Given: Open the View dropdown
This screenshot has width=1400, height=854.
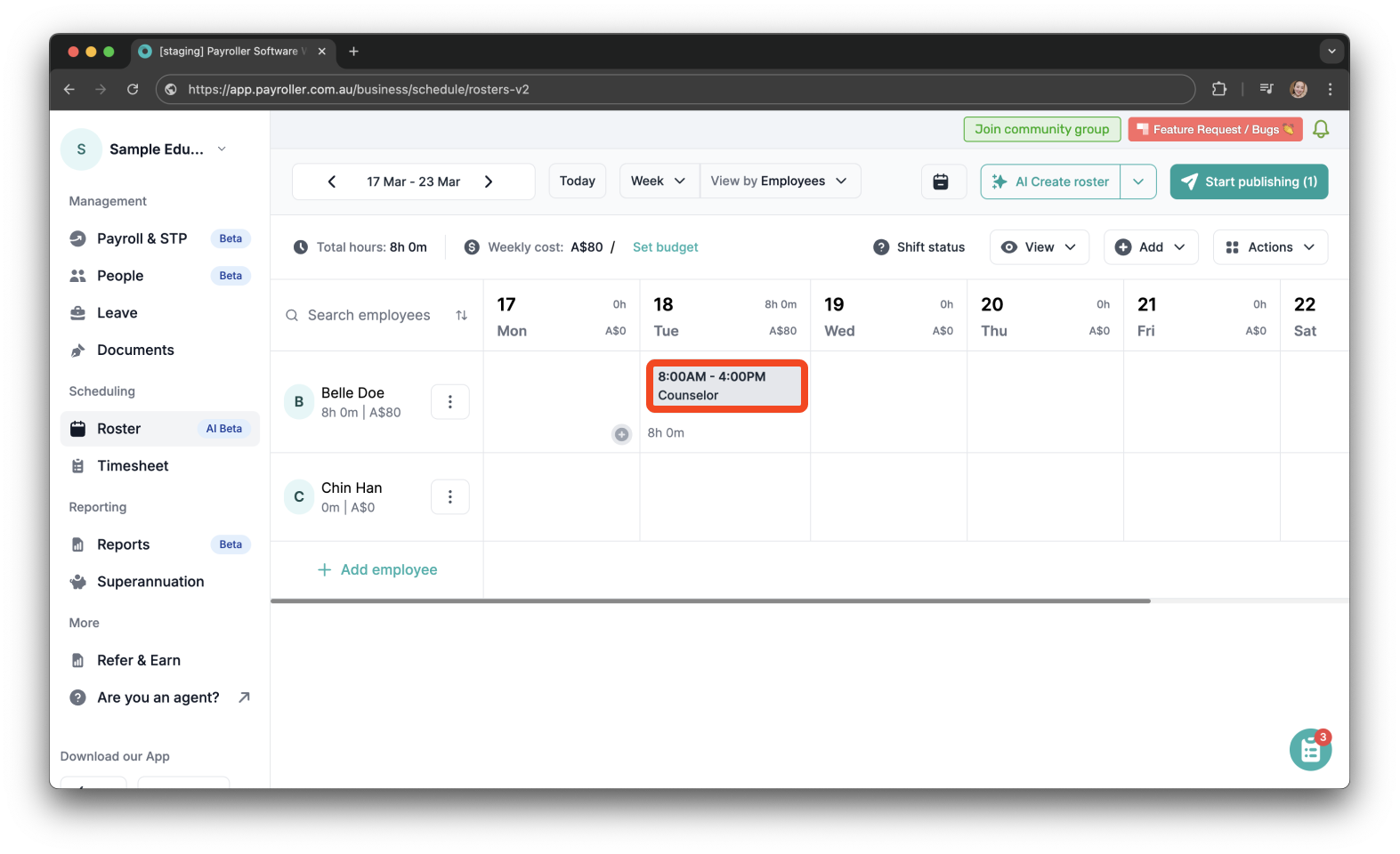Looking at the screenshot, I should (x=1039, y=247).
